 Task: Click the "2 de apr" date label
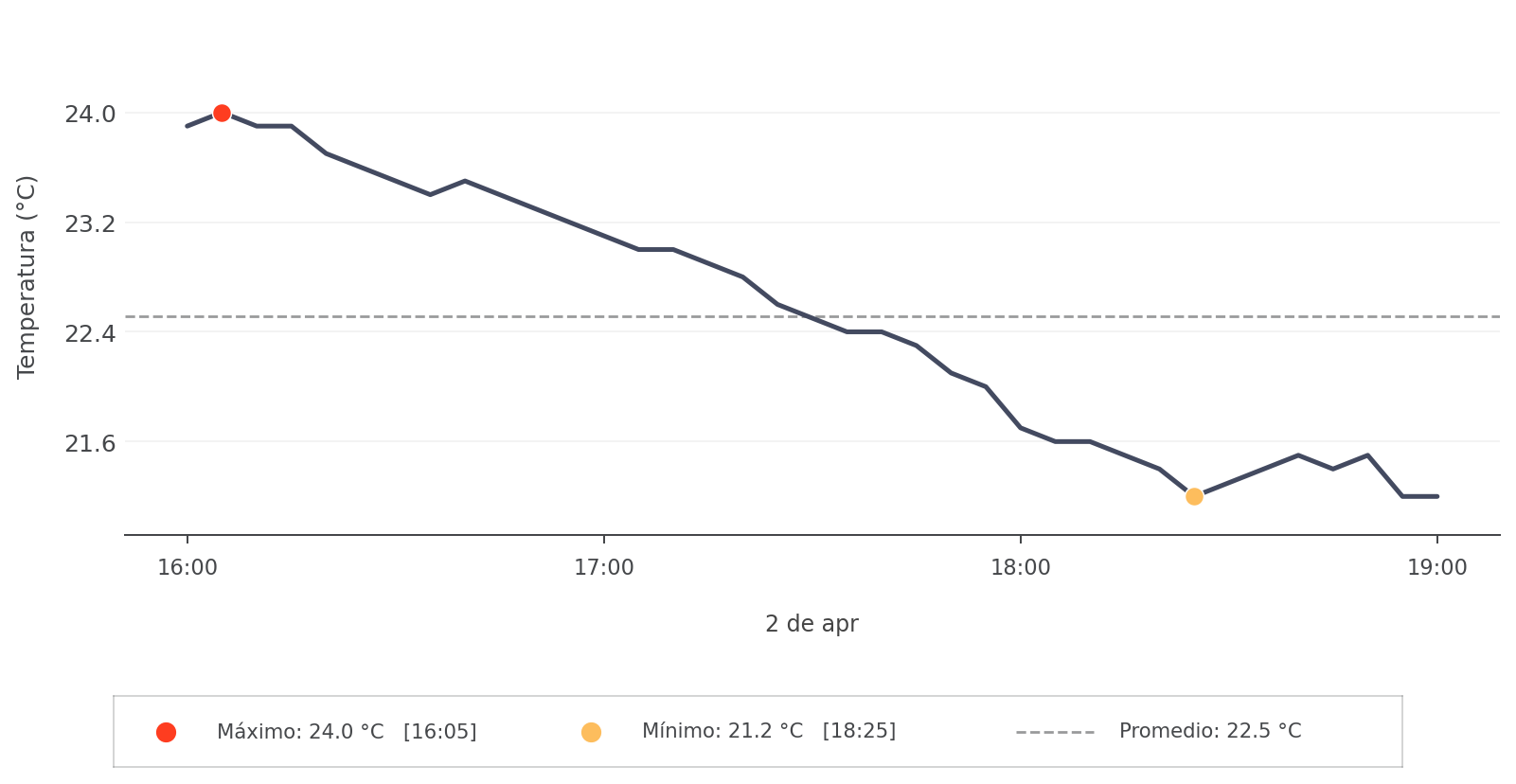click(812, 624)
